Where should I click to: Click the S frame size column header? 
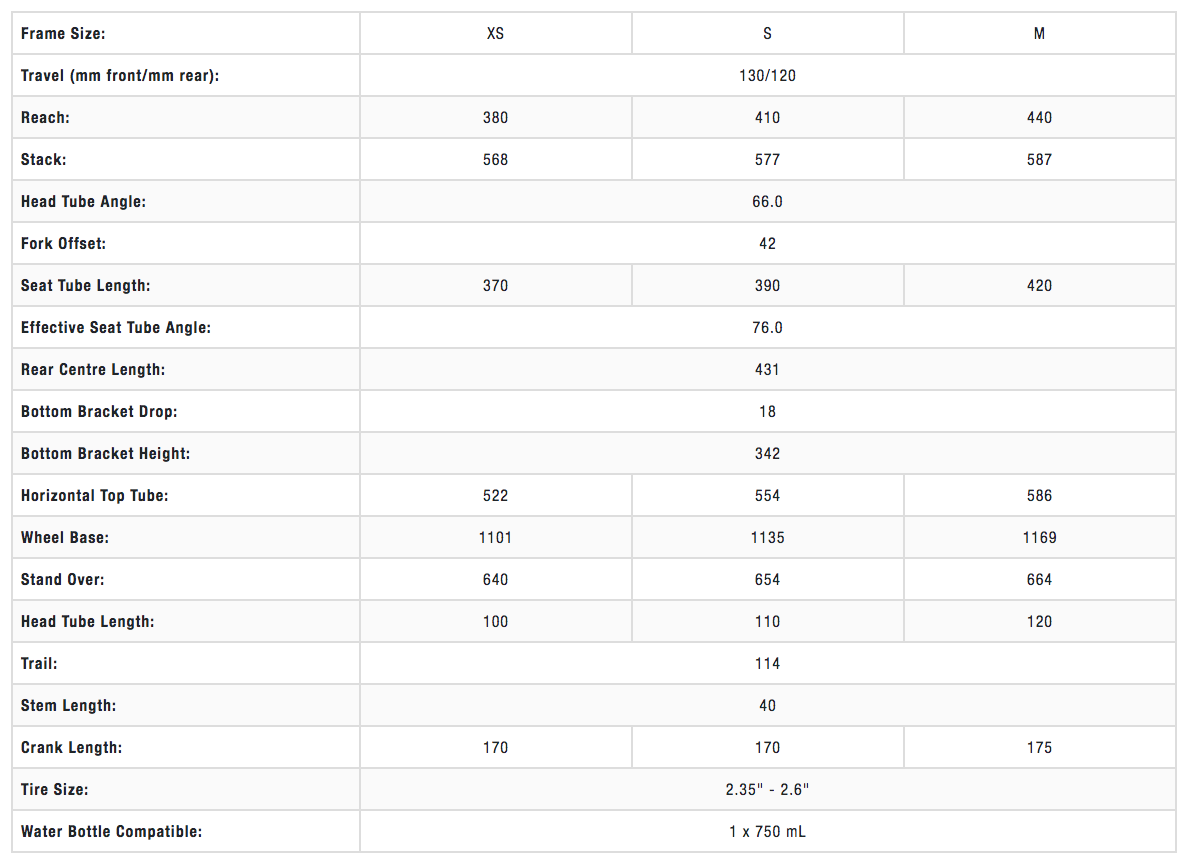coord(767,34)
